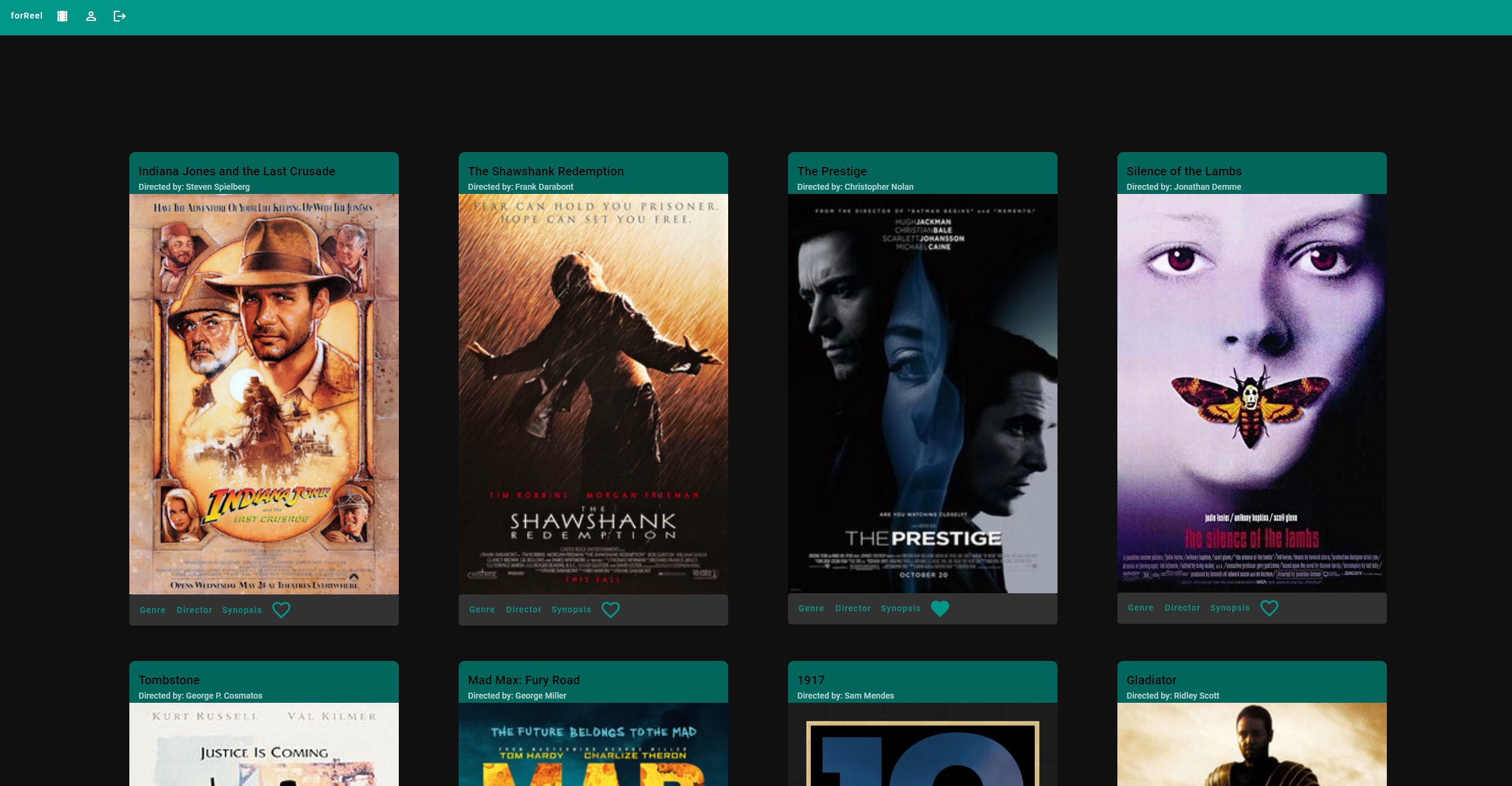Viewport: 1512px width, 786px height.
Task: Open Genre for Silence of the Lambs
Action: point(1141,608)
